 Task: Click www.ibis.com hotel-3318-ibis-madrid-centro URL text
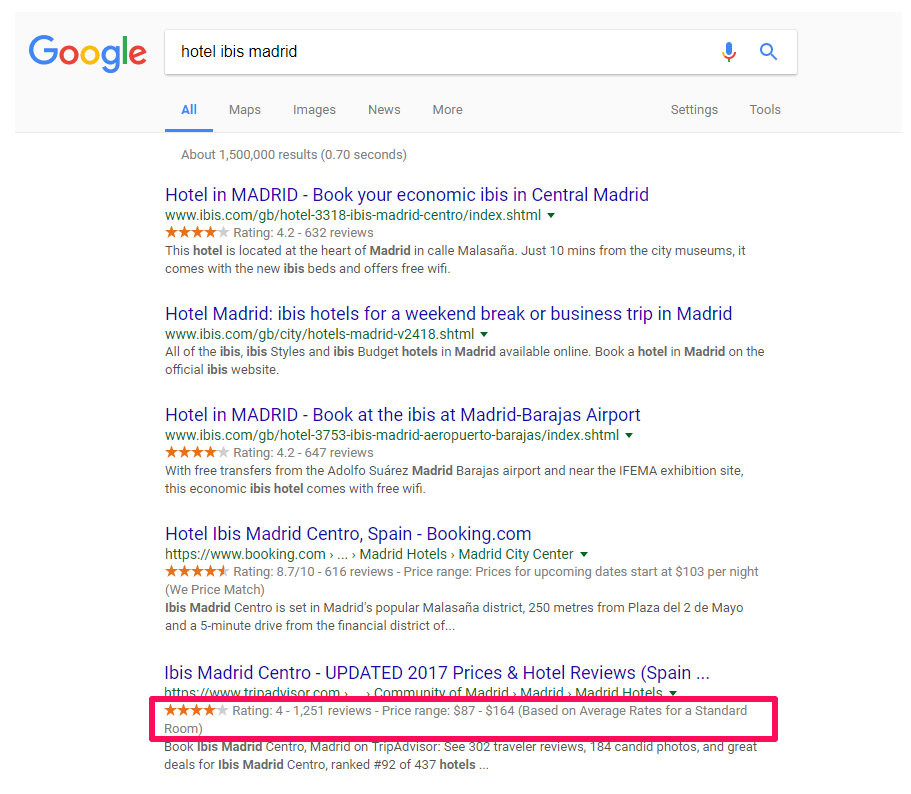[353, 215]
